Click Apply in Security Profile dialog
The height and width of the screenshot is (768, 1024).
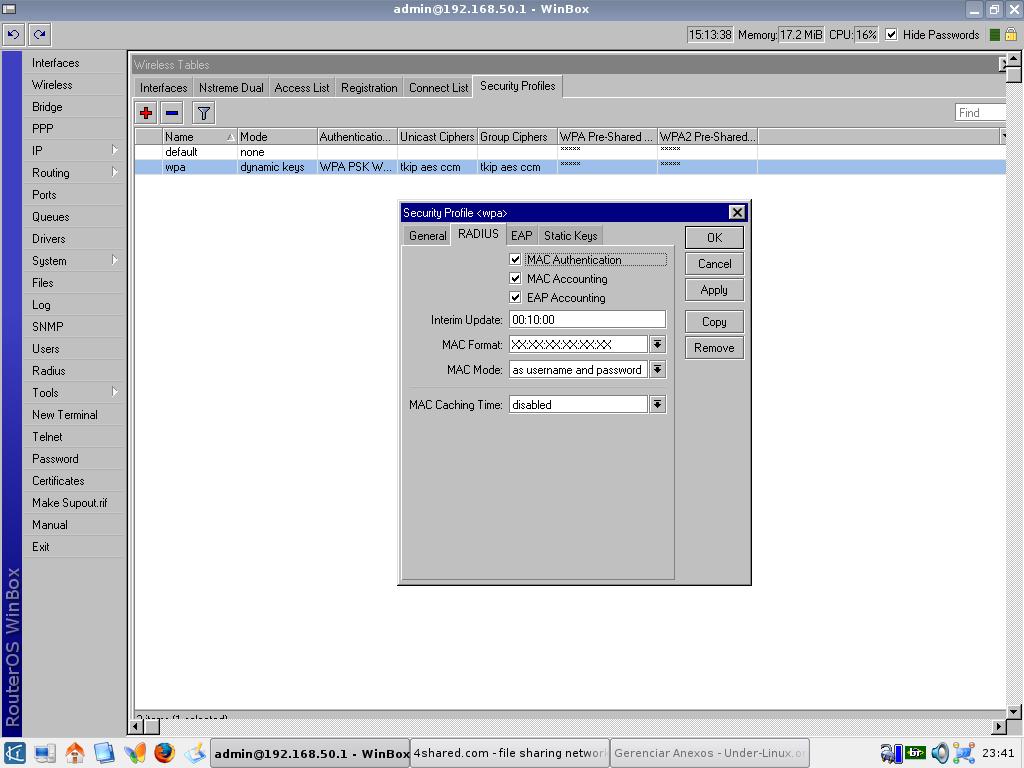point(714,290)
